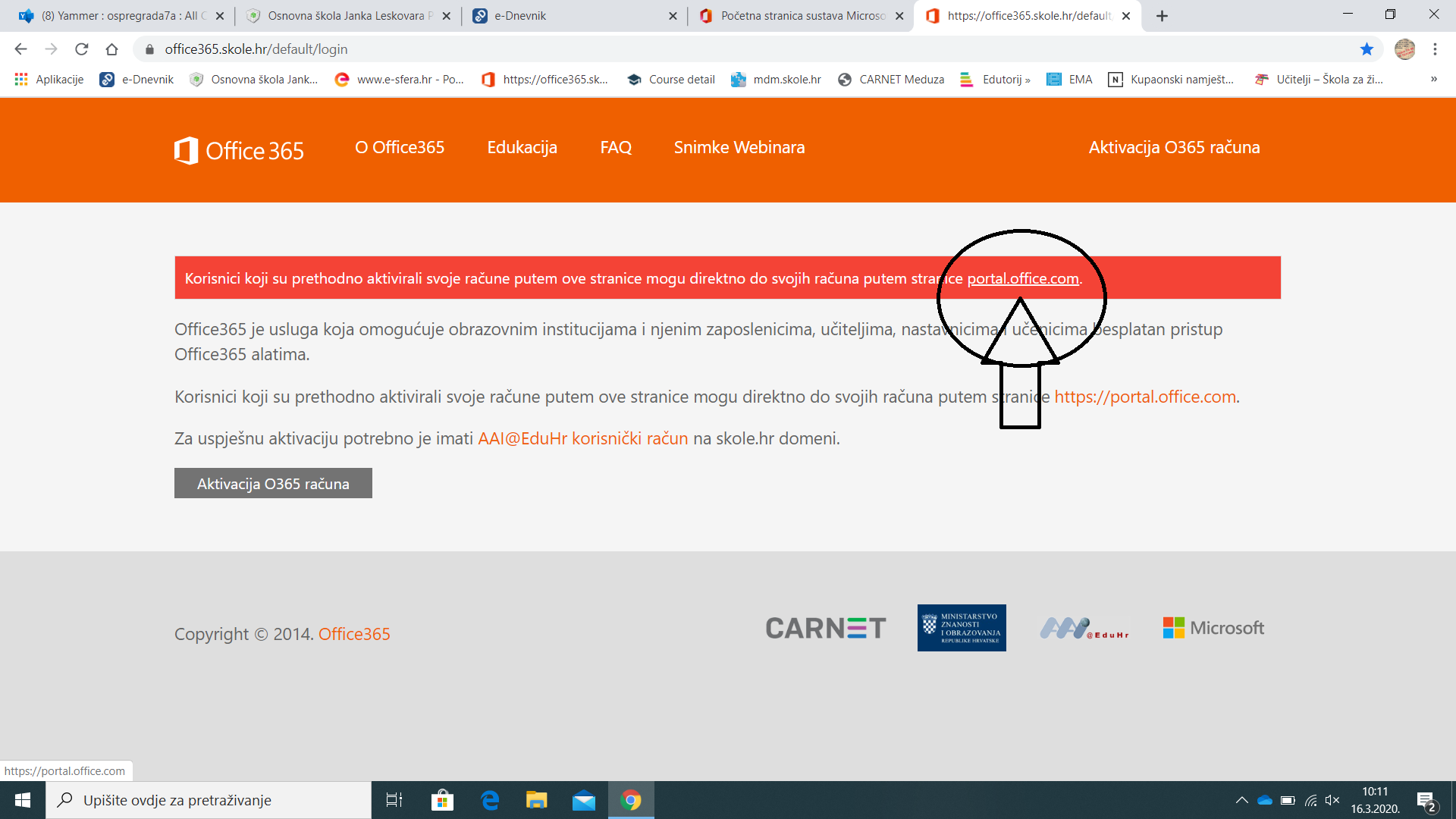The height and width of the screenshot is (819, 1456).
Task: Go to browser home page icon
Action: [112, 49]
